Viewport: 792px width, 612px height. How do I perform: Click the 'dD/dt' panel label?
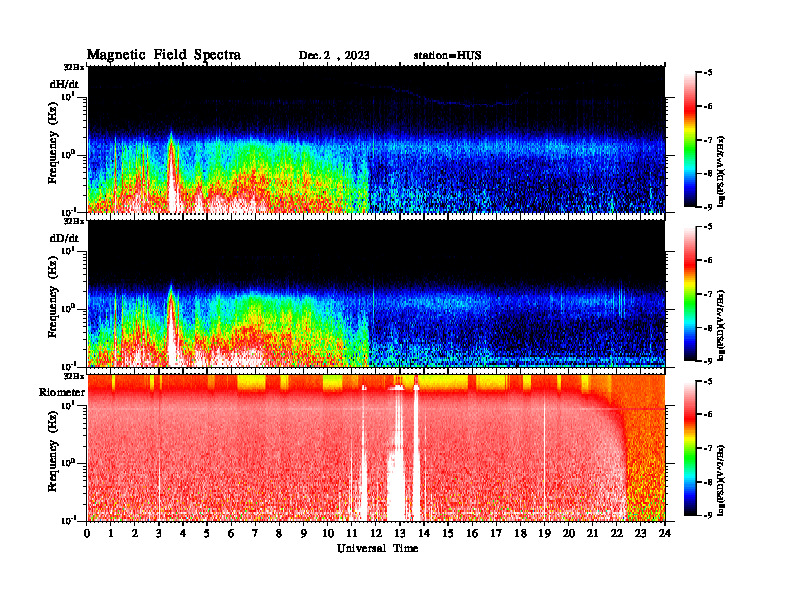(64, 238)
